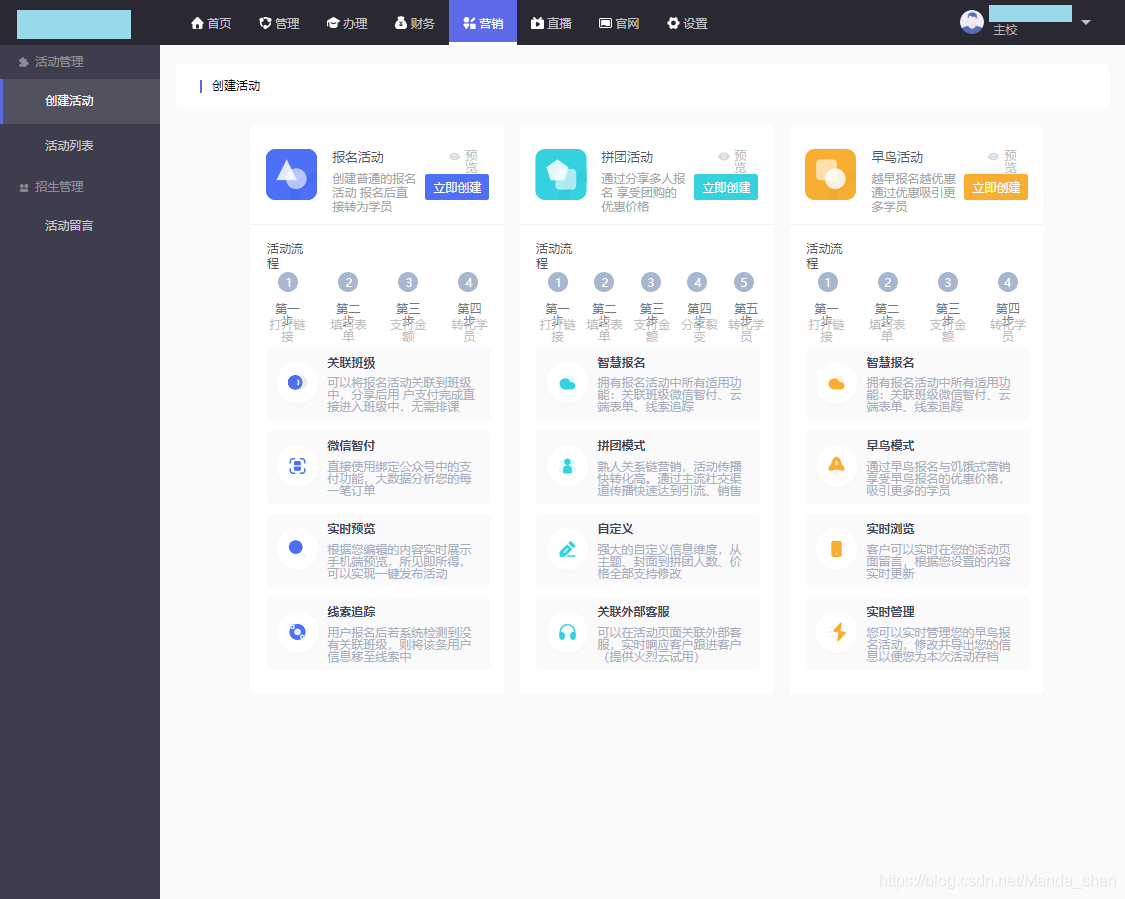Click the 拼团活动 card title
This screenshot has height=899, width=1125.
[627, 157]
